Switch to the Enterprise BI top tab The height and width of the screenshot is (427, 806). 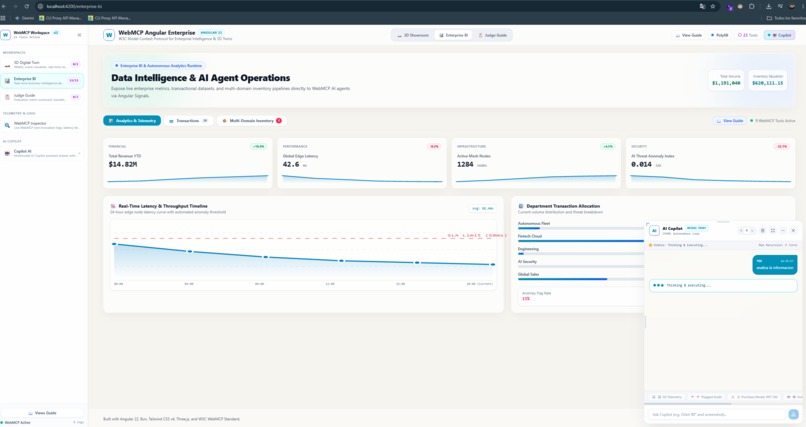454,35
